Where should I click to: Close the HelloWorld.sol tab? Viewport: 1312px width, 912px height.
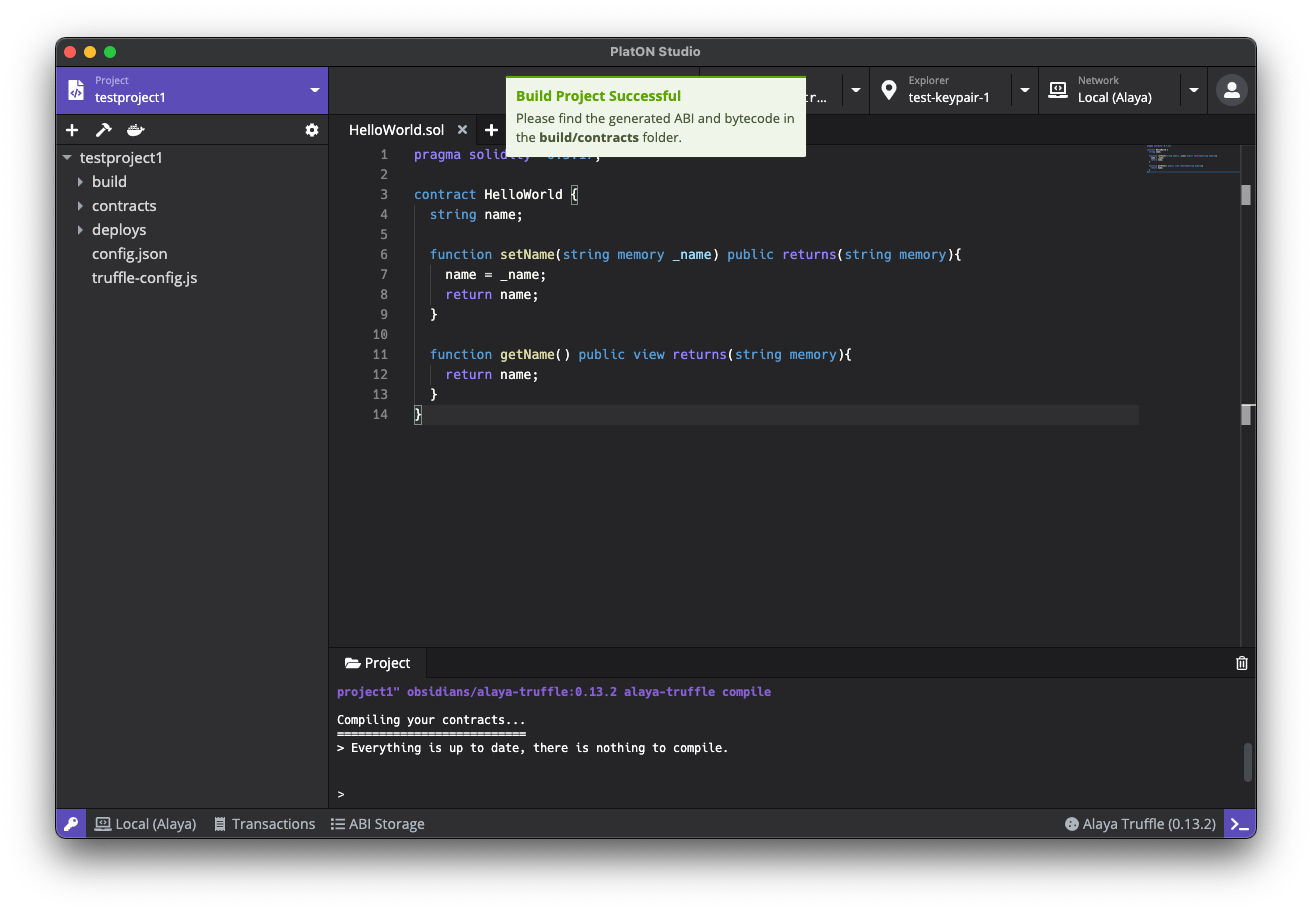click(x=463, y=130)
